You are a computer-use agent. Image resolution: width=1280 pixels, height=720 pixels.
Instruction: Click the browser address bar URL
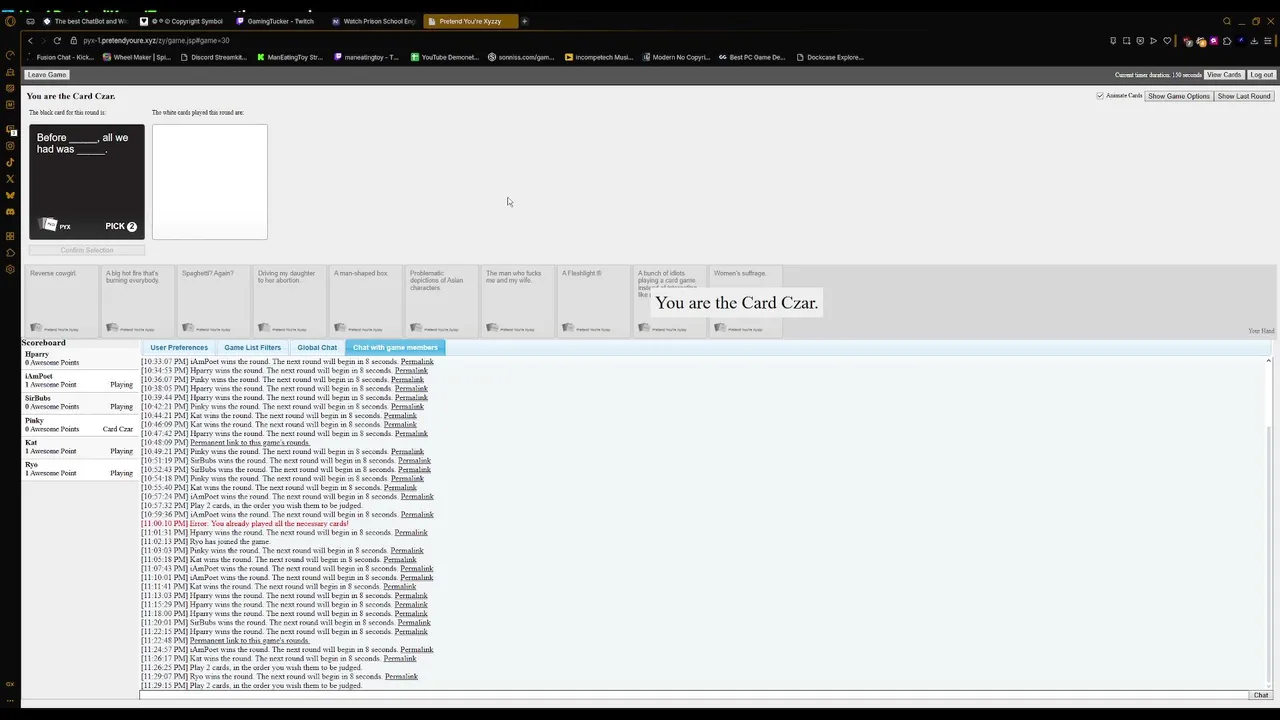[157, 41]
